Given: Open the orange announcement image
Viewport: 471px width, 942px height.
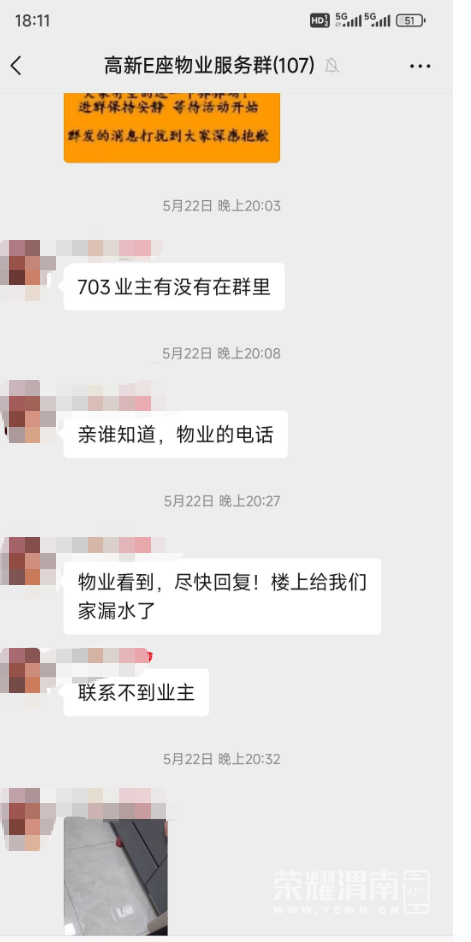Looking at the screenshot, I should [x=172, y=127].
